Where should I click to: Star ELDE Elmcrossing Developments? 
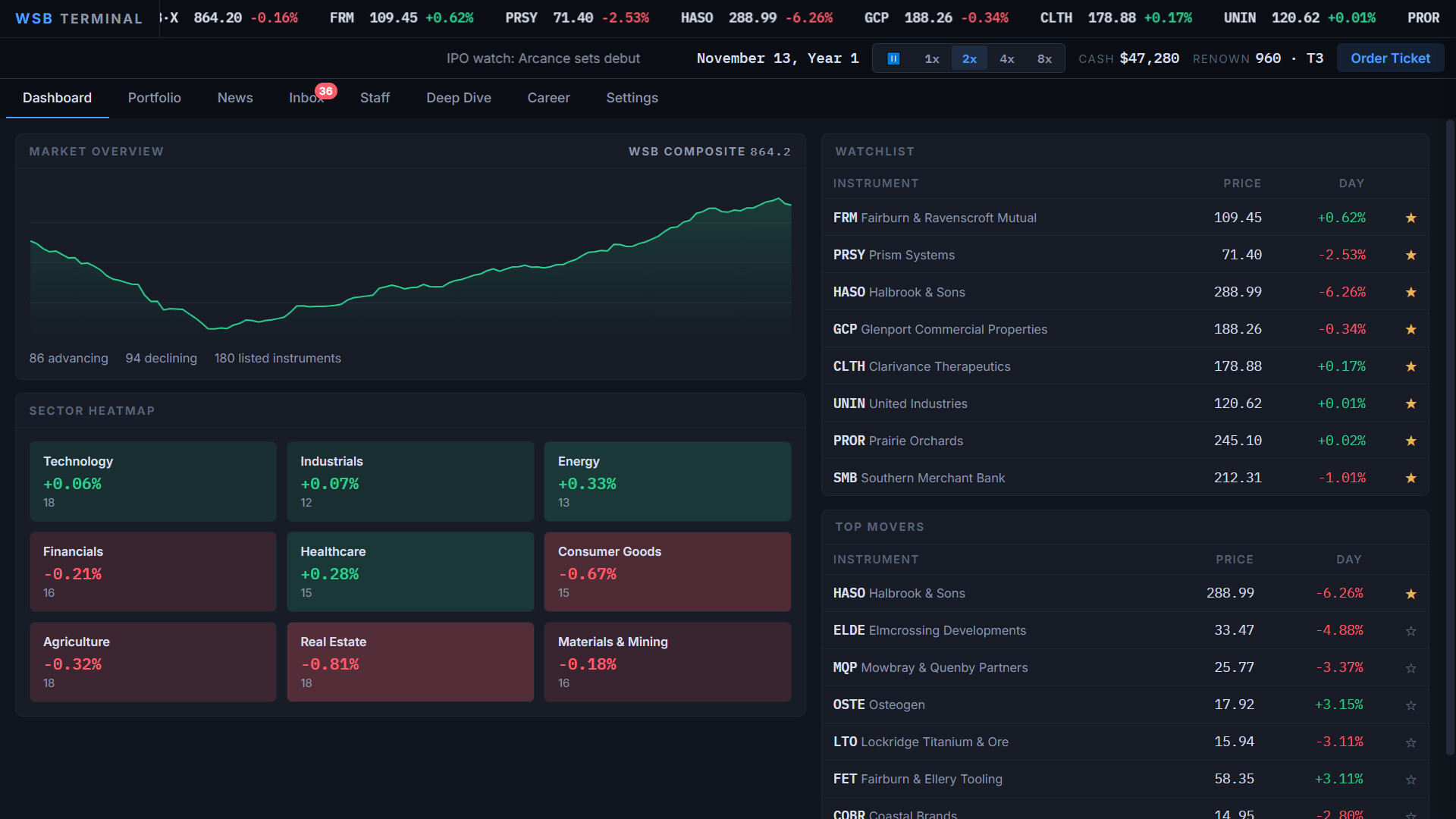tap(1410, 631)
